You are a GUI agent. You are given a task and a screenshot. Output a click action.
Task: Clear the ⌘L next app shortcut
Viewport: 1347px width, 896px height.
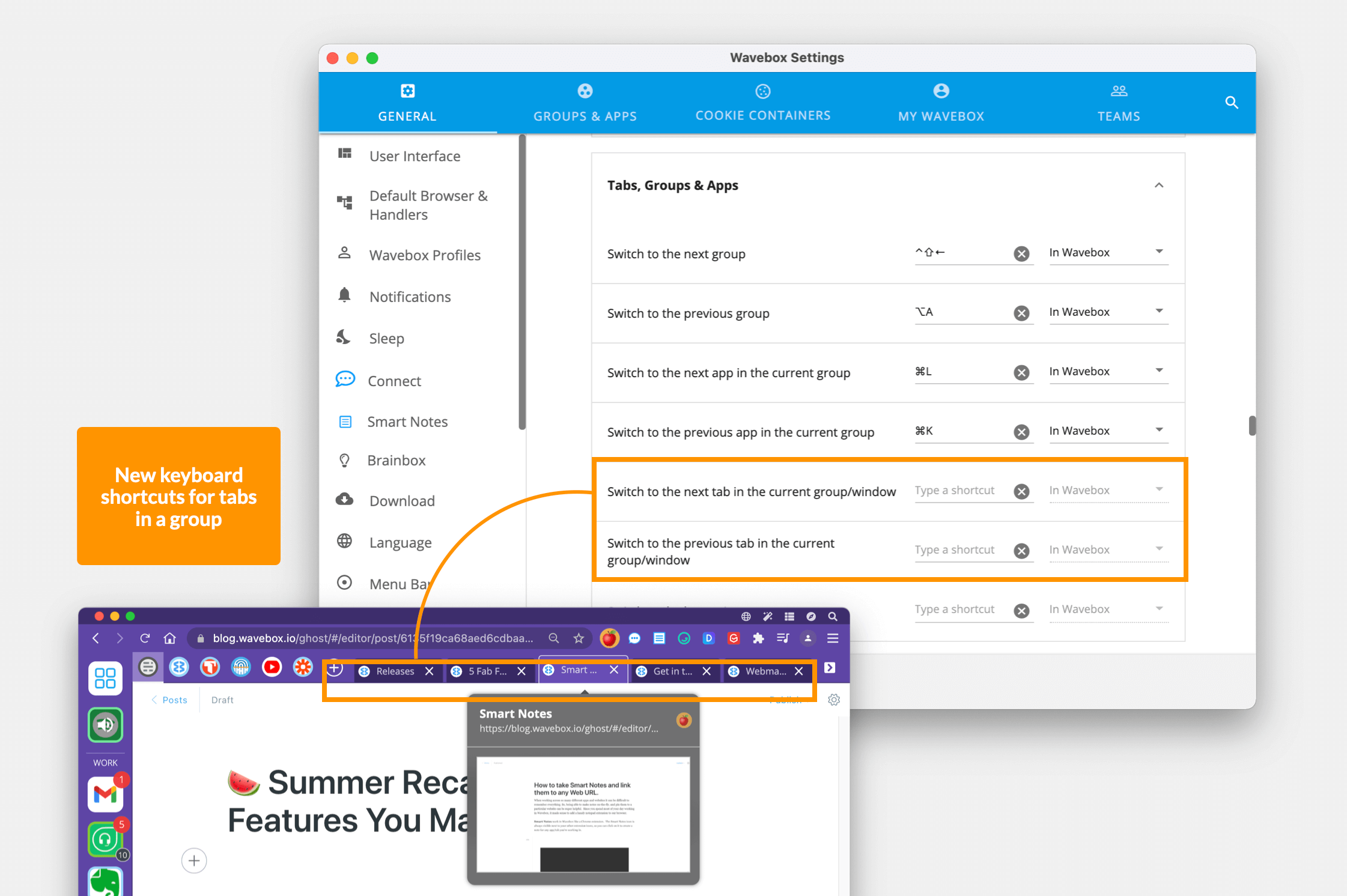[x=1021, y=372]
